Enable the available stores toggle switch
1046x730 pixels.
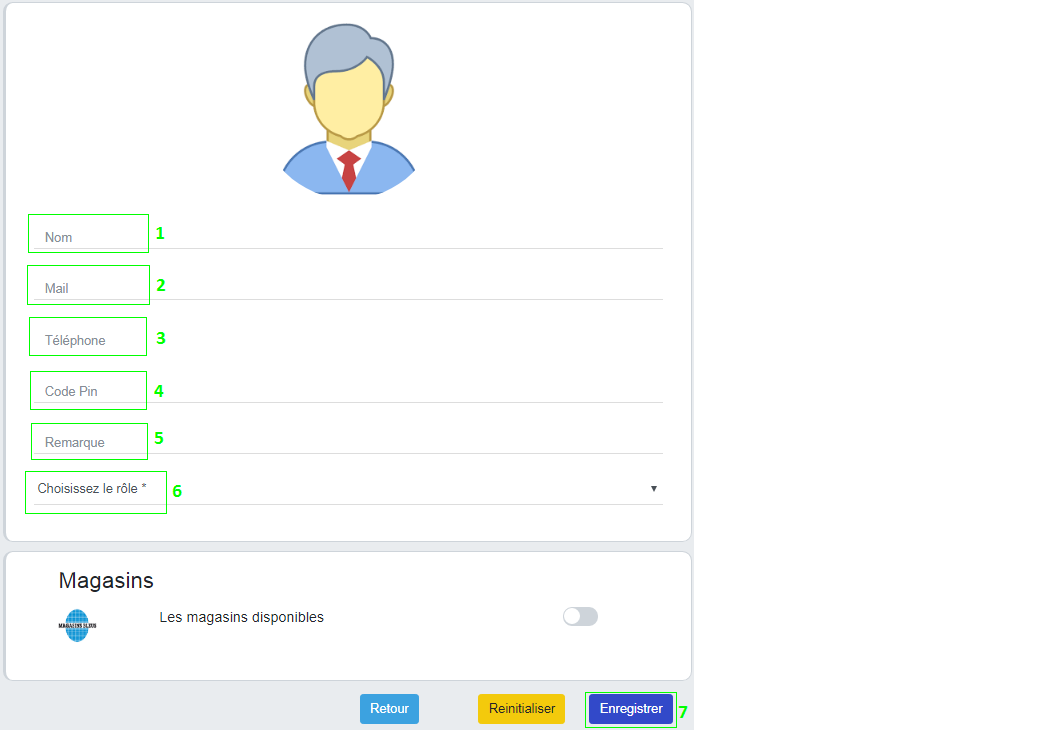tap(580, 616)
